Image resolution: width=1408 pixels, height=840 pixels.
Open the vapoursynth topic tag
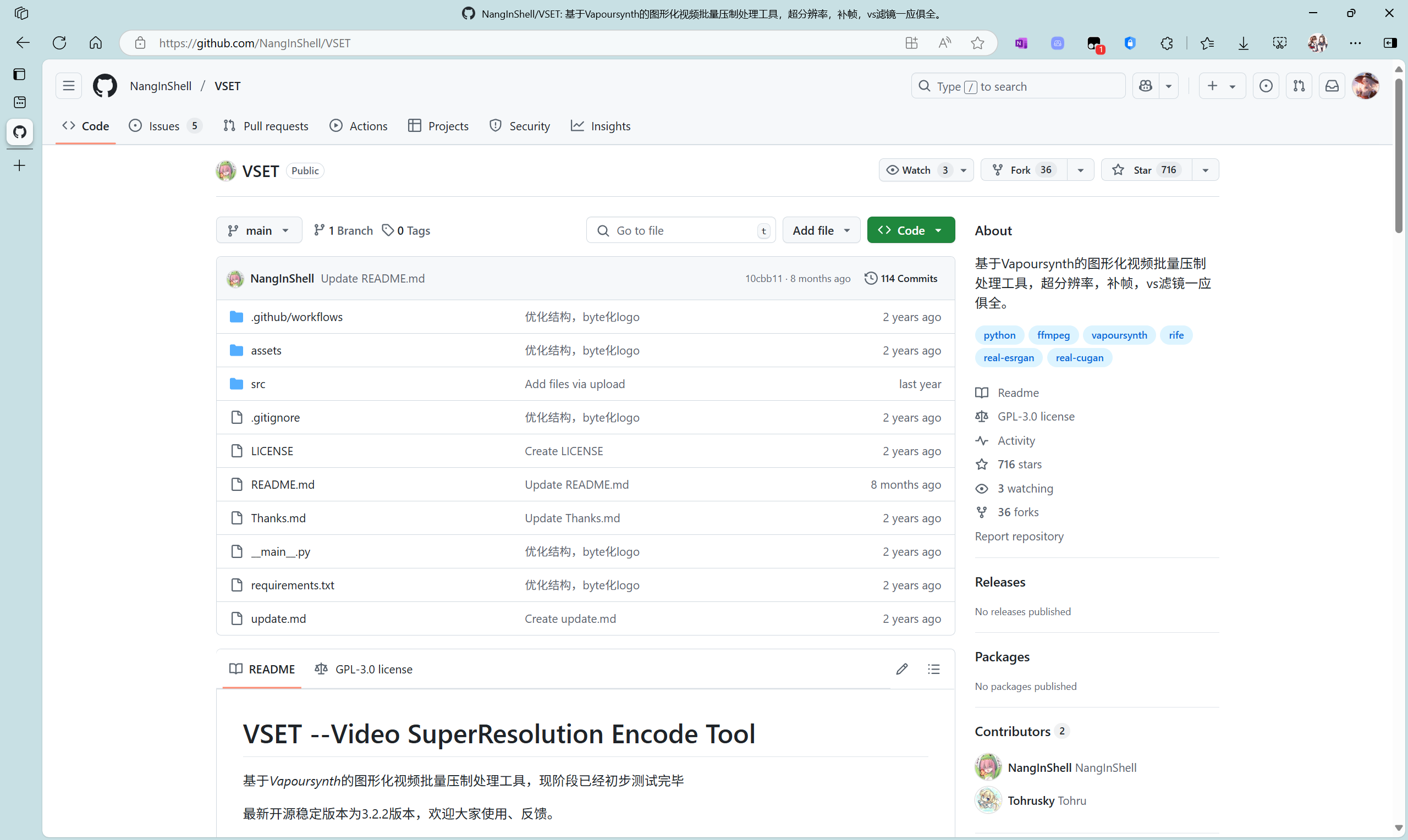click(1119, 335)
